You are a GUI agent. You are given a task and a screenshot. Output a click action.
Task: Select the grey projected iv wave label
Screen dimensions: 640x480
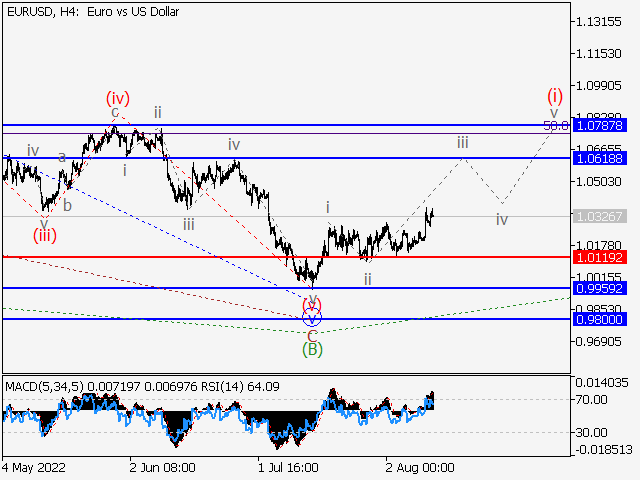(502, 220)
